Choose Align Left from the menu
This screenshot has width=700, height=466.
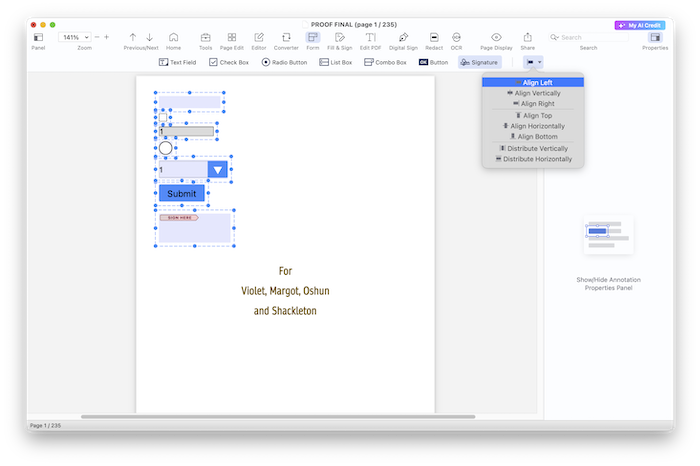click(533, 83)
